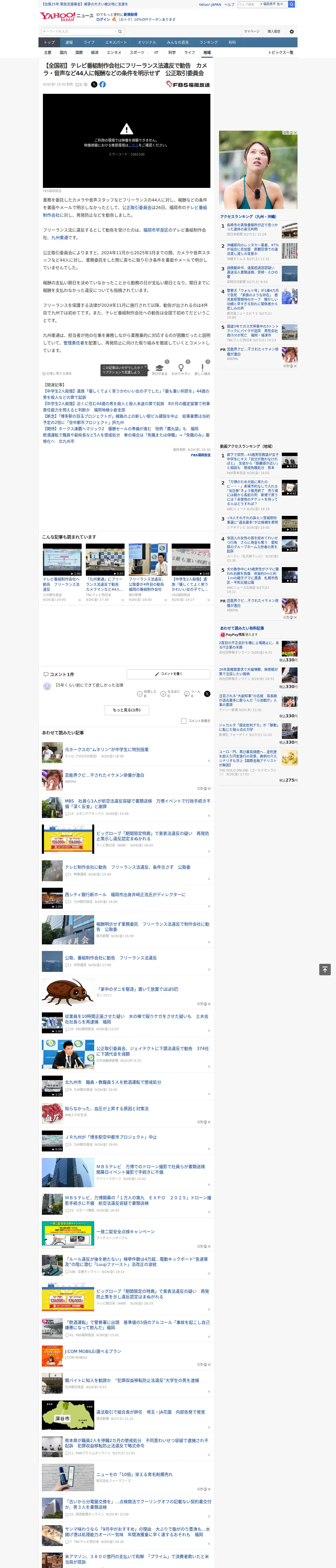Click the マイページ button
336x1568 pixels.
252,32
